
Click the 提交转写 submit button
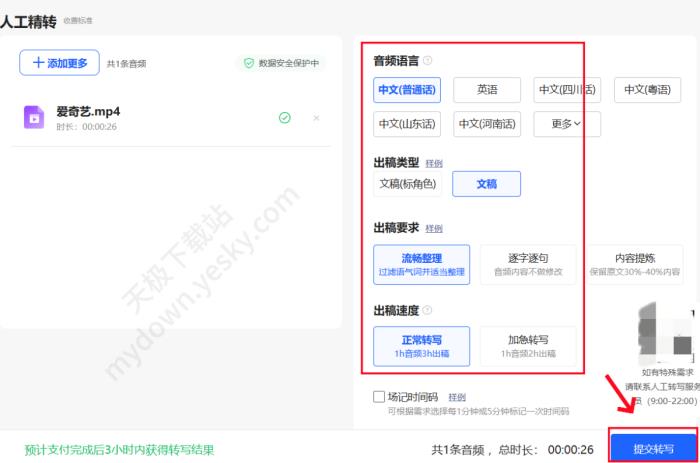(653, 448)
